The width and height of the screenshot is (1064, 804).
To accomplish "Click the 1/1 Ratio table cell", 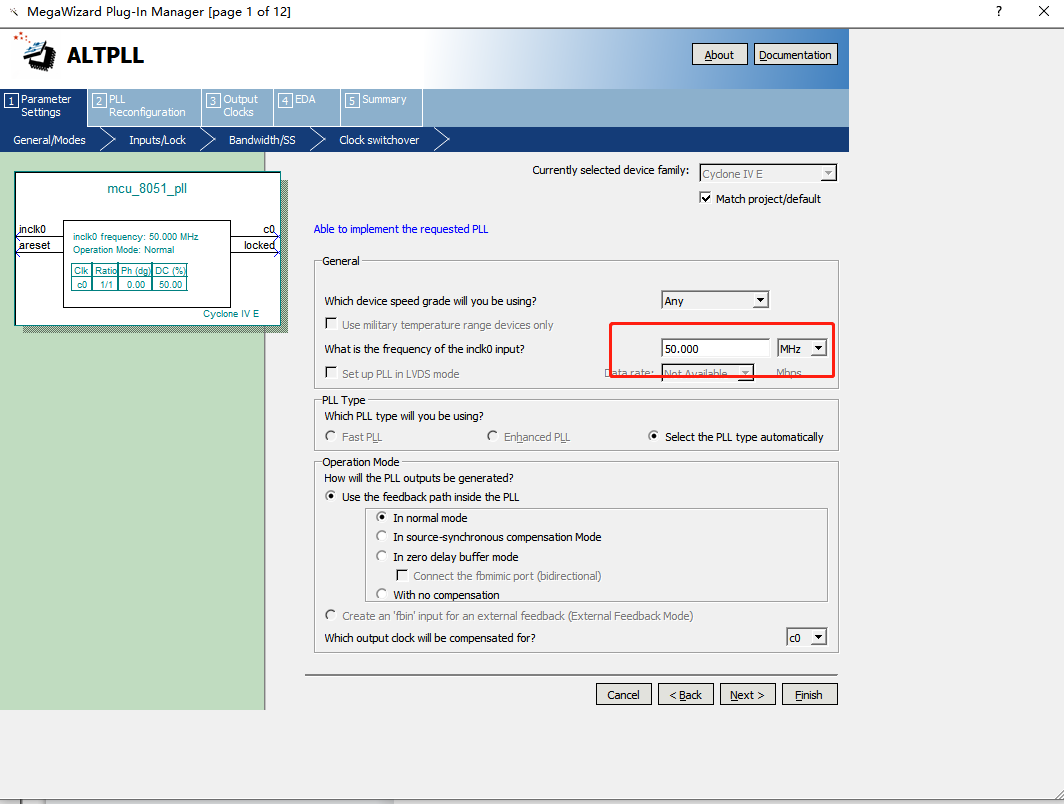I will [106, 284].
